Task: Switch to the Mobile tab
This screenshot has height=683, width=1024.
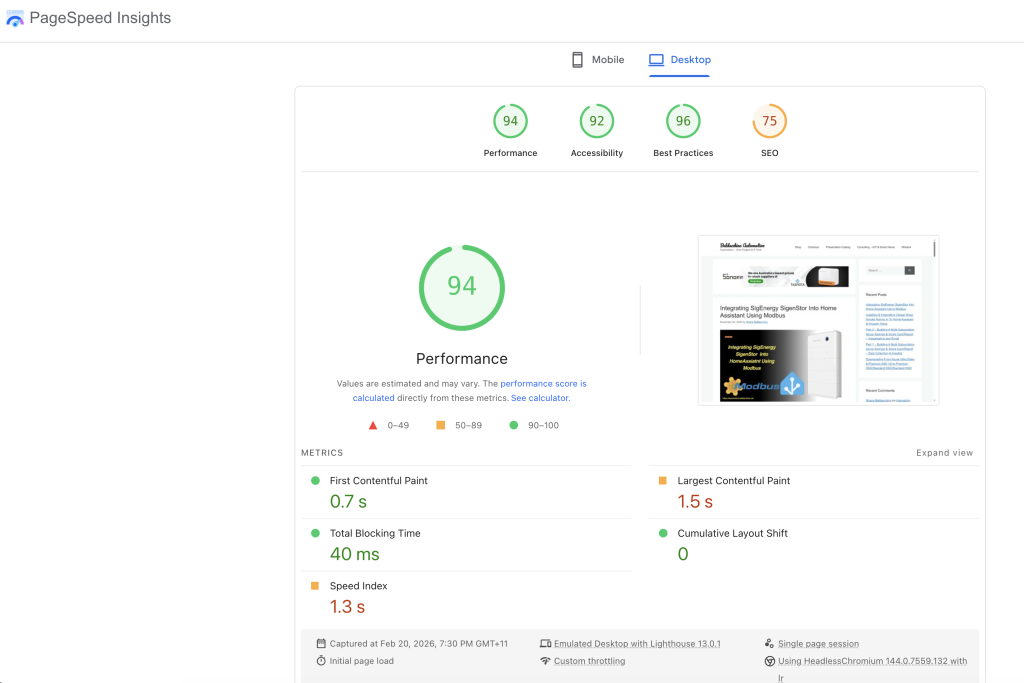Action: coord(598,60)
